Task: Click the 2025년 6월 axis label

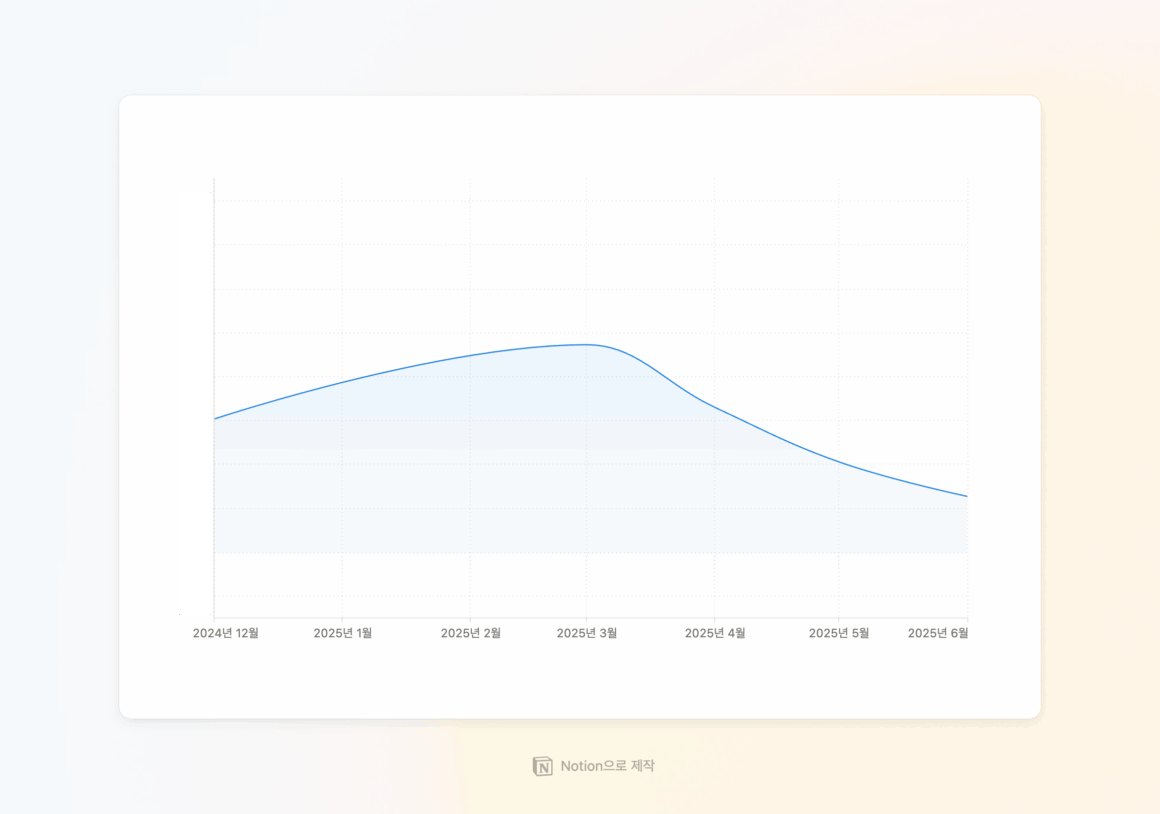Action: (937, 633)
